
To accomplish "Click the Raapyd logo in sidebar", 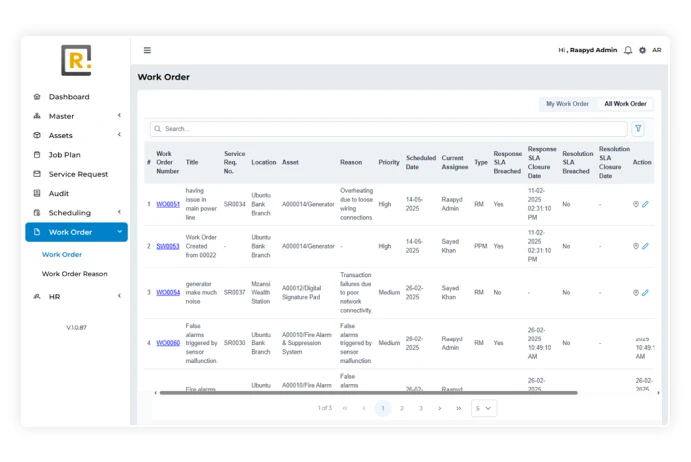I will point(75,60).
